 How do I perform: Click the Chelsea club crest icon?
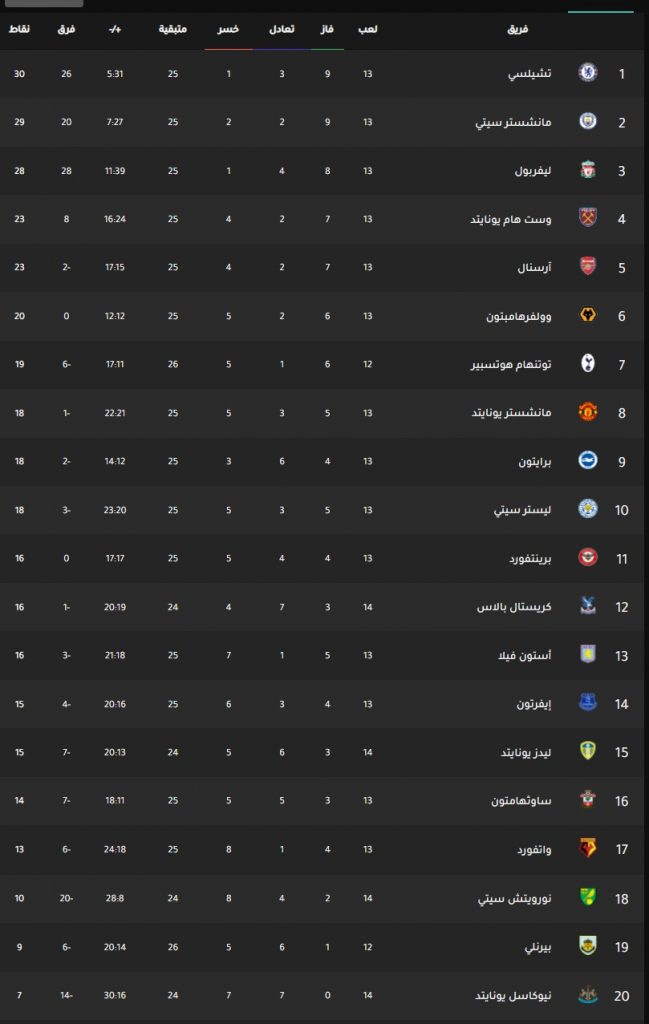pos(588,72)
